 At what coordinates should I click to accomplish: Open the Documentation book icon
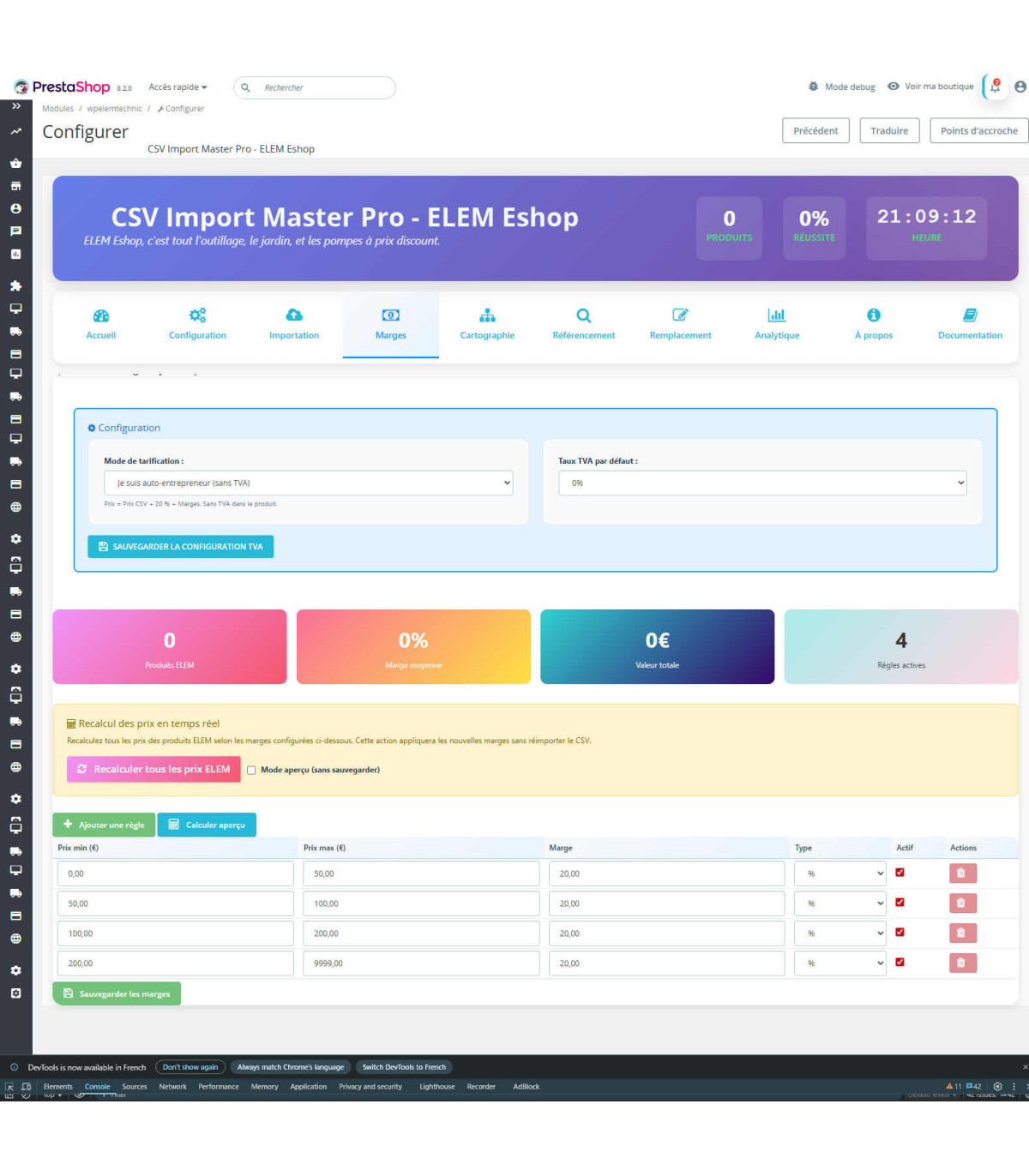(x=970, y=315)
